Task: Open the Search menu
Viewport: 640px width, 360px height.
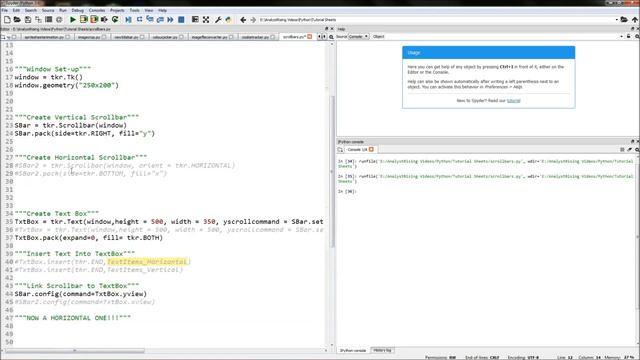Action: [x=31, y=10]
